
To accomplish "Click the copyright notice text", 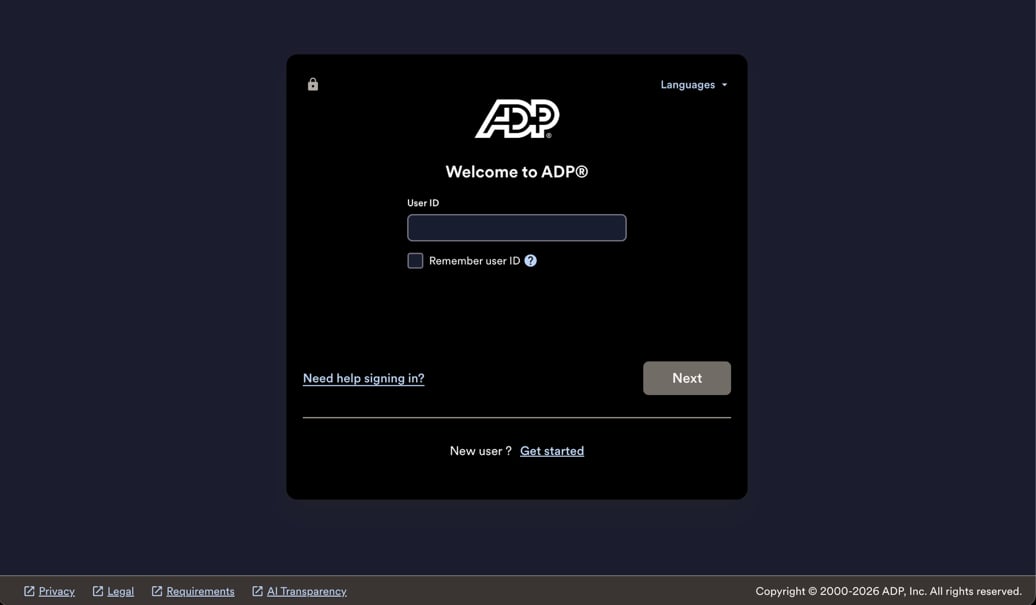I will click(x=889, y=591).
